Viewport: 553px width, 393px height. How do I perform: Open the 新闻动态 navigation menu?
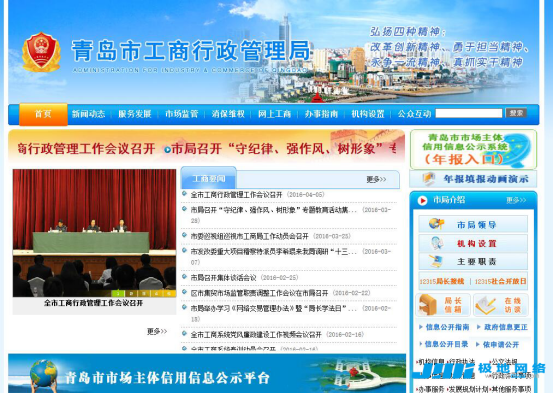(x=88, y=114)
